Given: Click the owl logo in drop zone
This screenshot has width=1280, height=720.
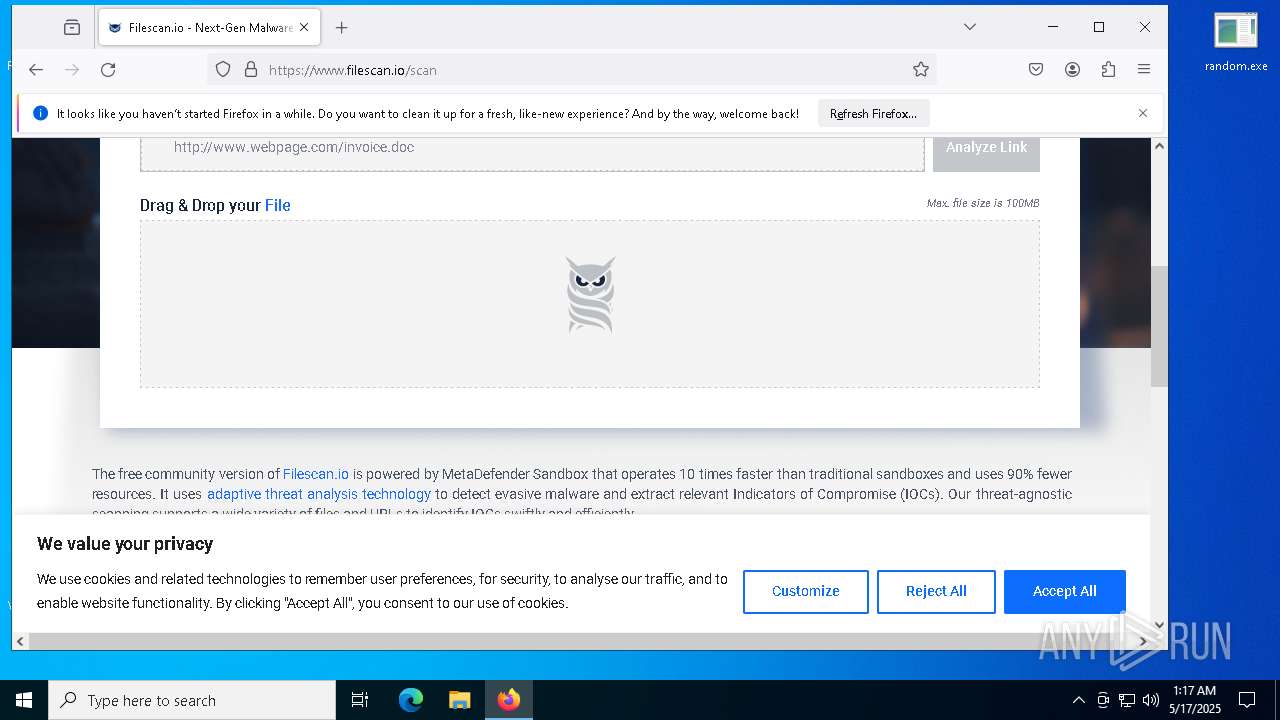Looking at the screenshot, I should click(x=590, y=295).
